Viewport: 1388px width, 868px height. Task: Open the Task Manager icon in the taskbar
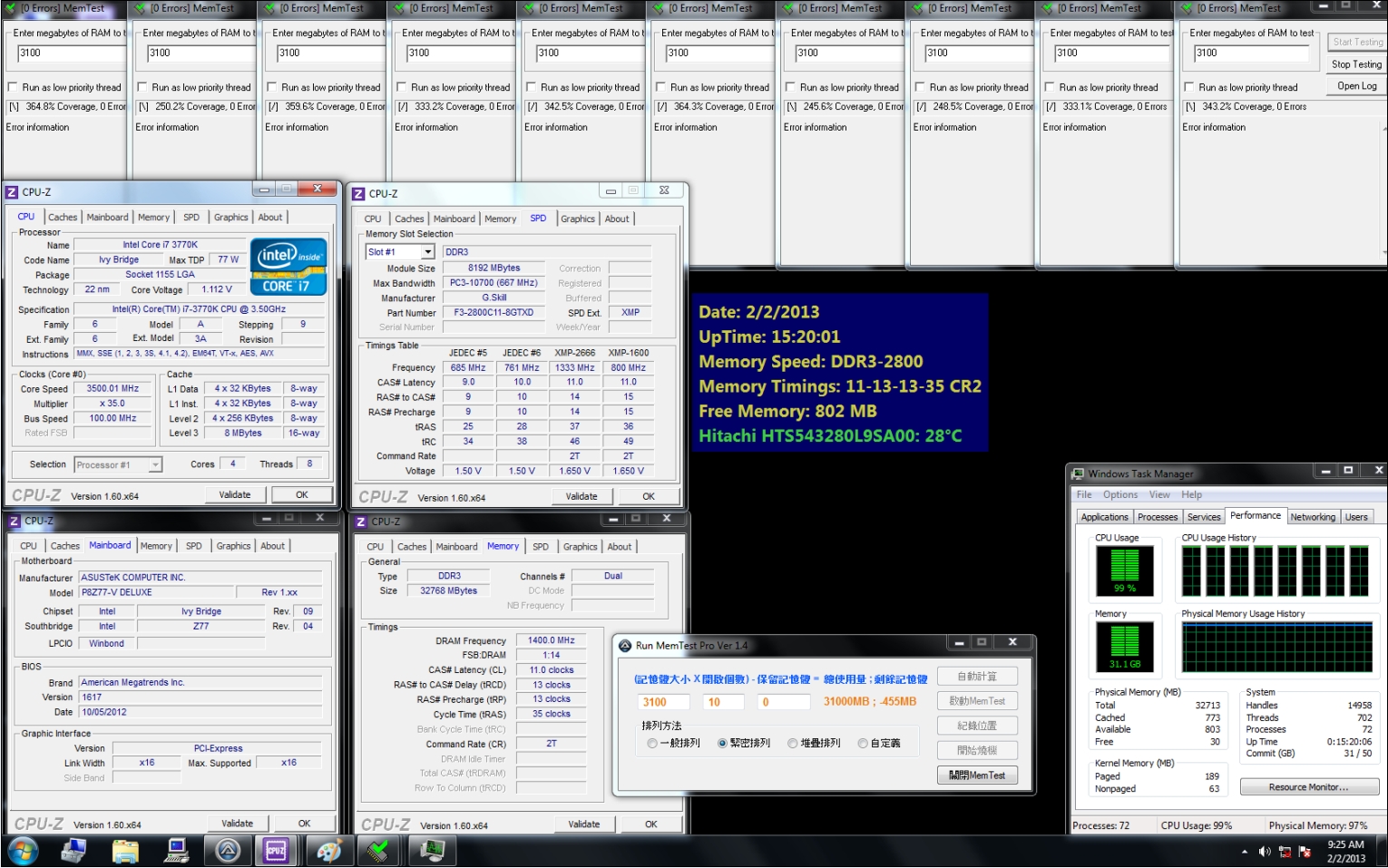[x=433, y=851]
